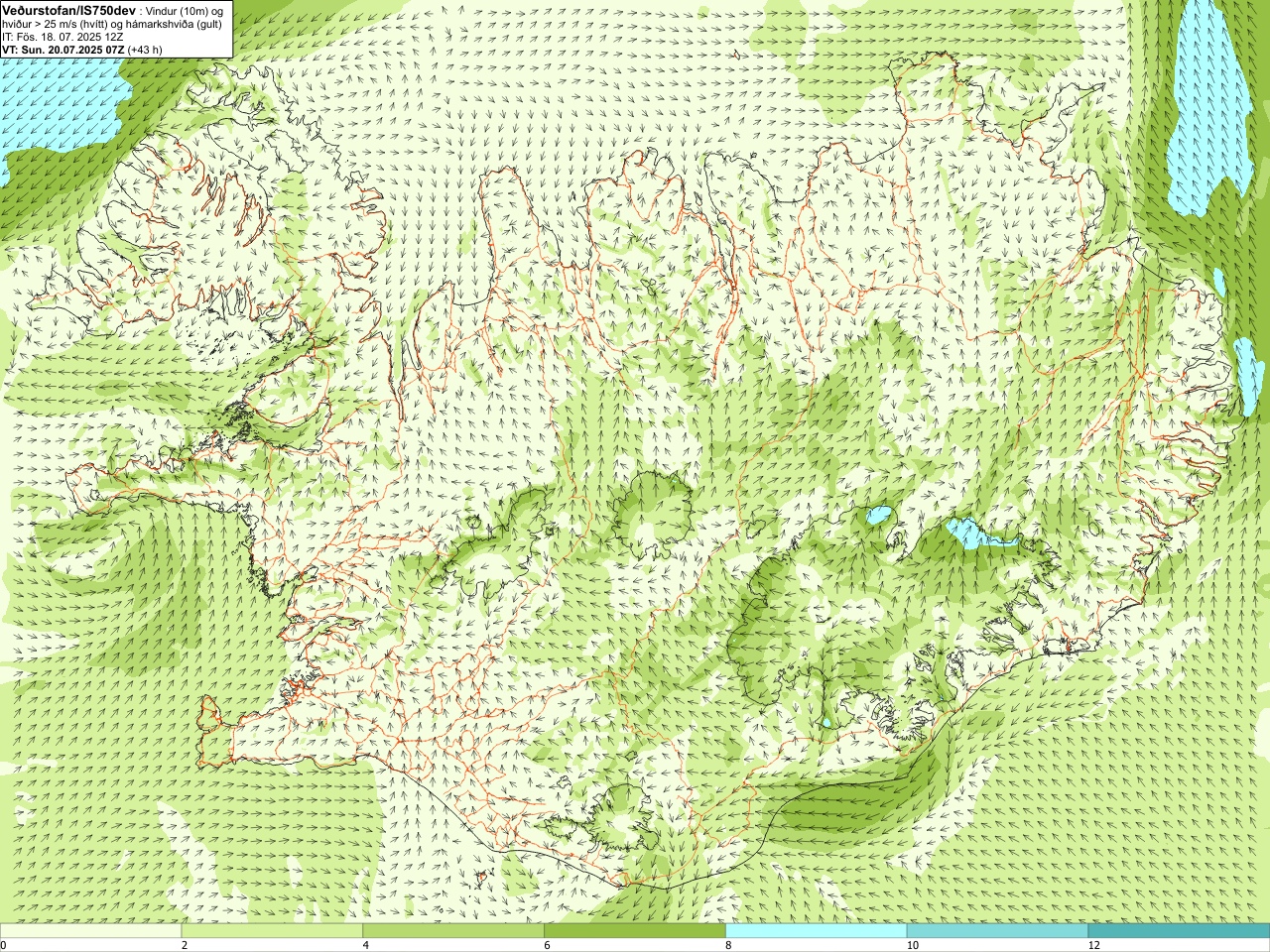Click the '2' label on the color scale
The image size is (1270, 952).
click(185, 945)
